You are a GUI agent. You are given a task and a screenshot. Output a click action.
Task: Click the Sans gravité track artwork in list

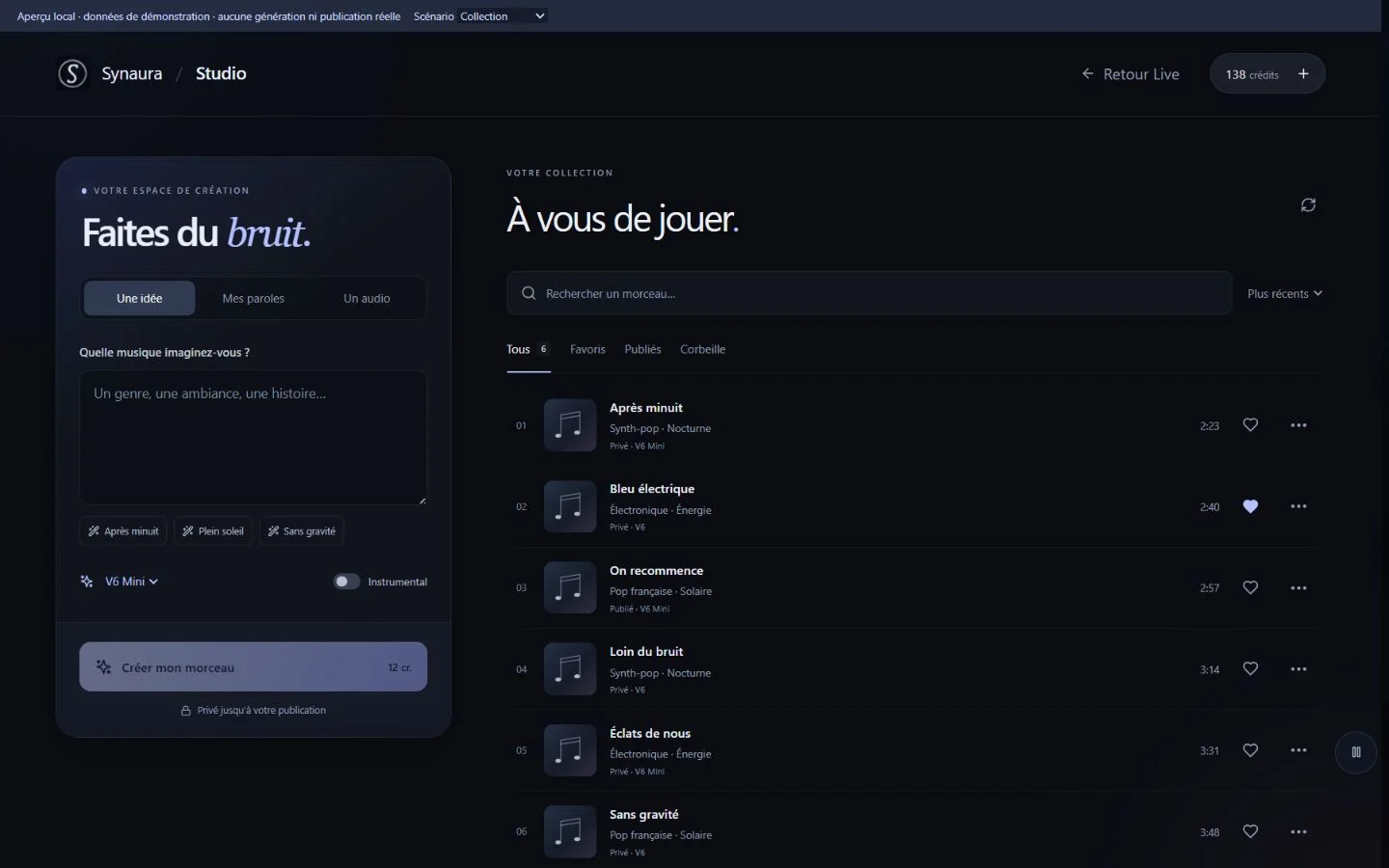click(570, 832)
